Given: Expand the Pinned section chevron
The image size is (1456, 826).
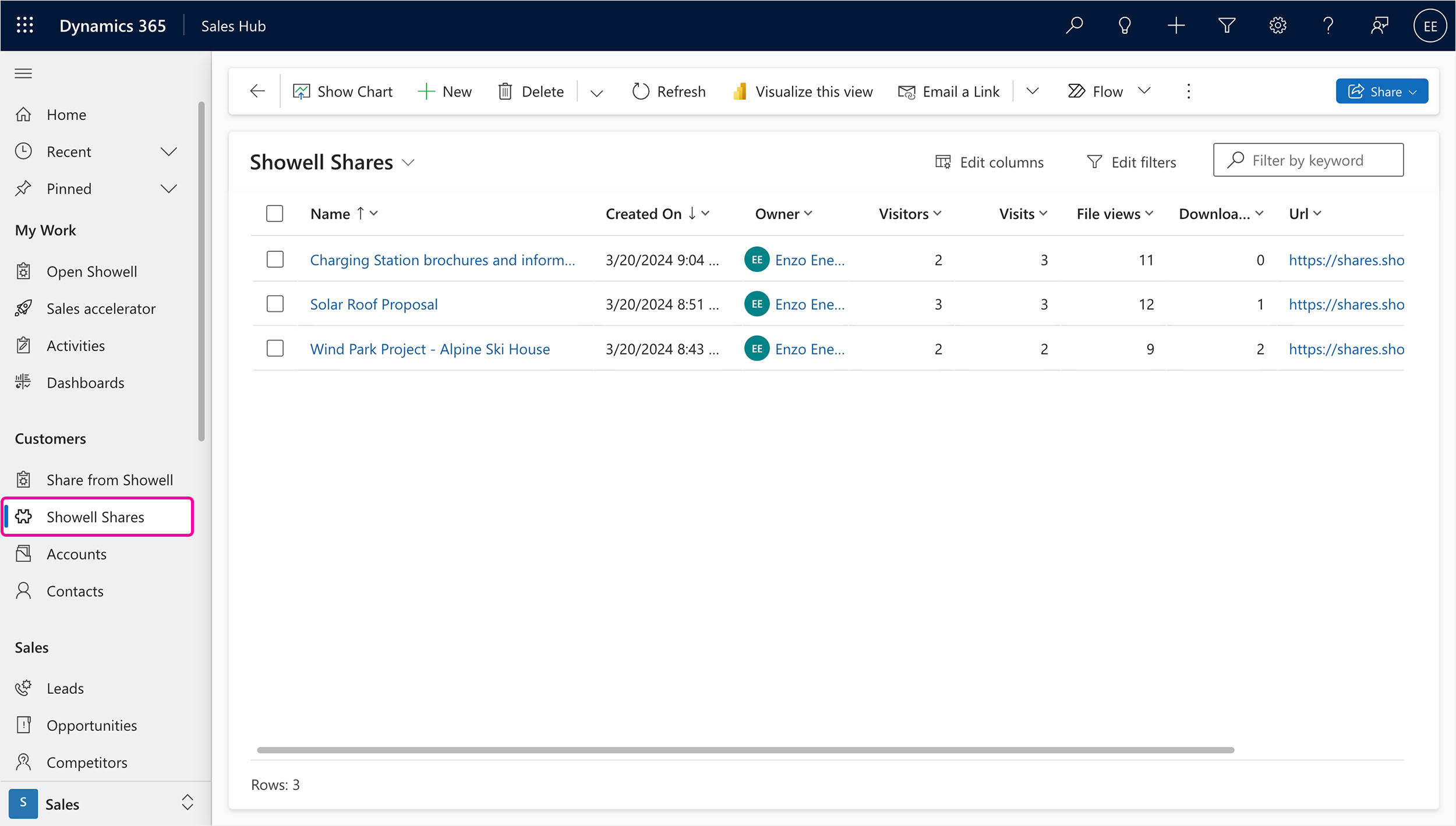Looking at the screenshot, I should (168, 189).
